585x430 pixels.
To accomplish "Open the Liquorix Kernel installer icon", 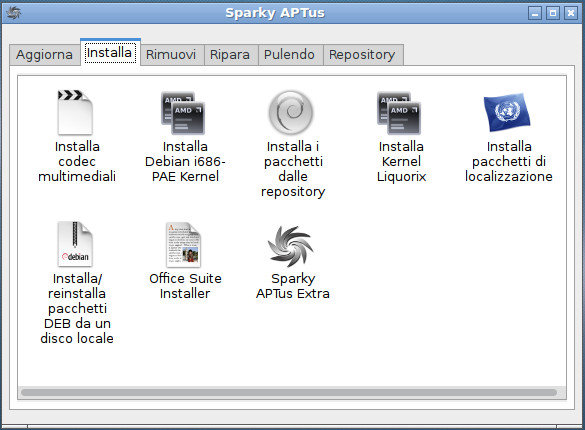I will pos(399,113).
